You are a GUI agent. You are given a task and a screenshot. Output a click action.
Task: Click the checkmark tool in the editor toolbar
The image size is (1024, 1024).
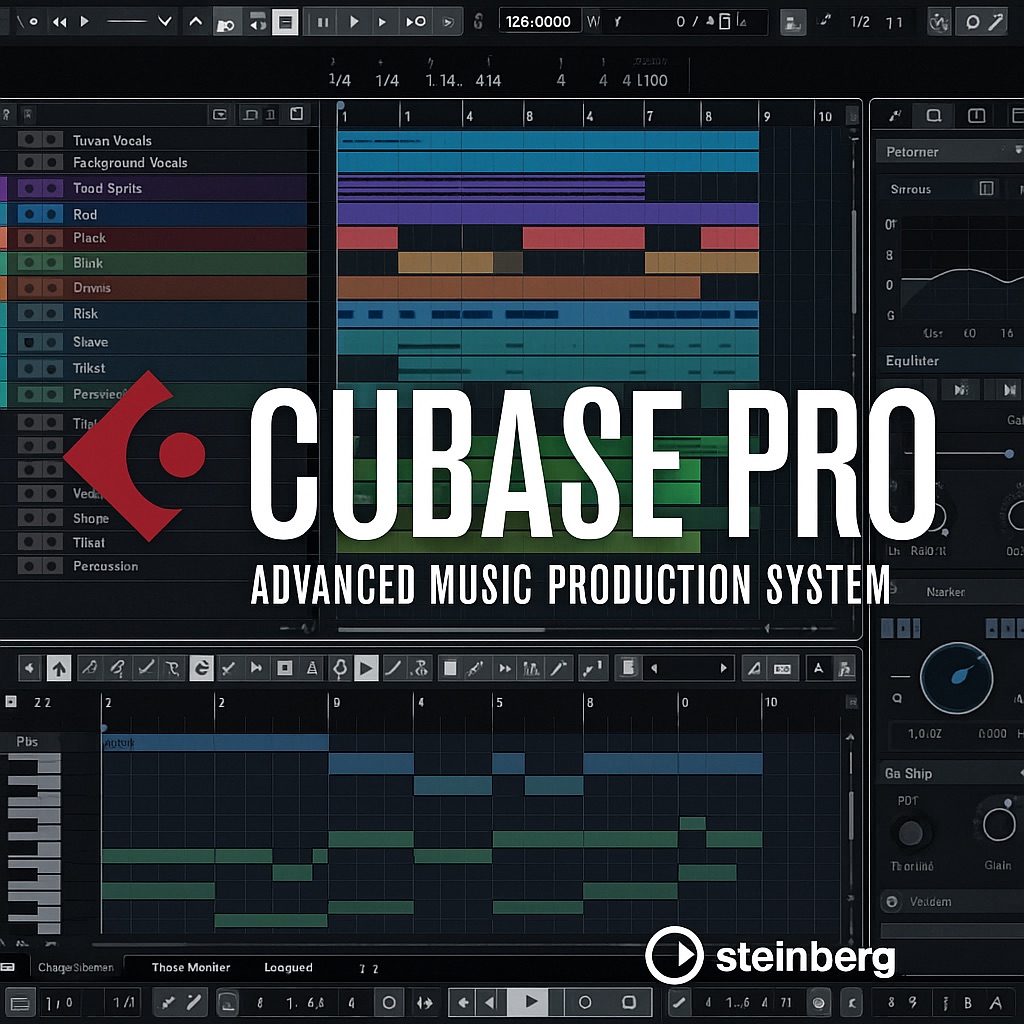click(228, 668)
